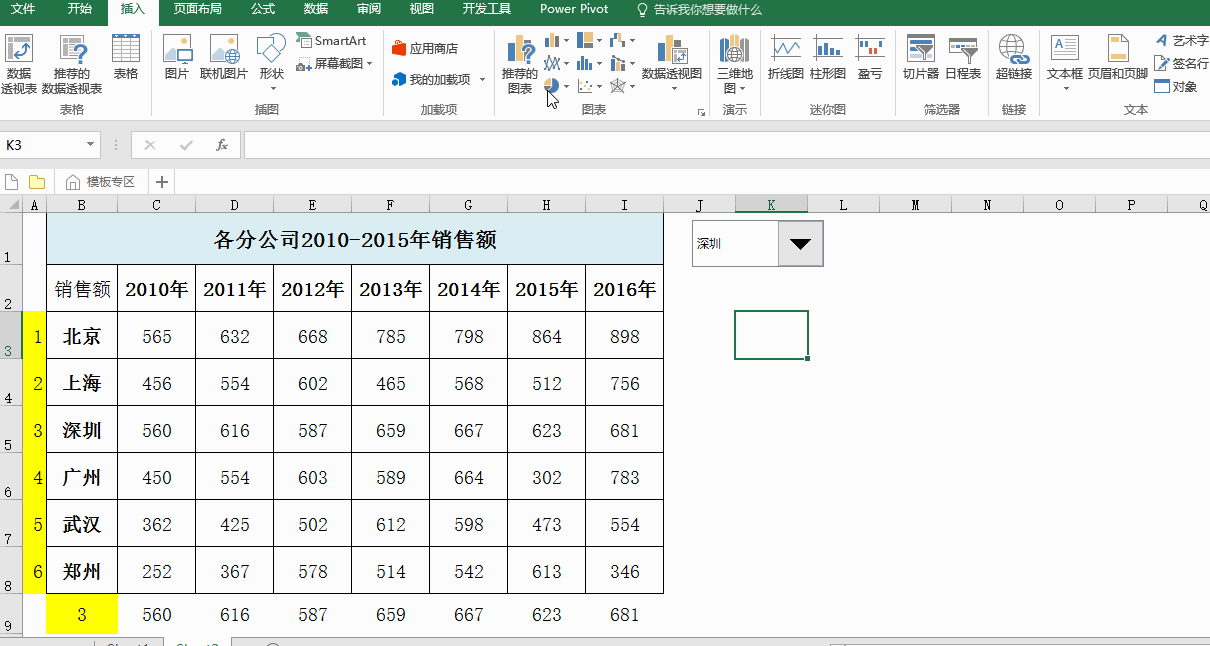Expand the 我的加载项 add-ins dropdown
This screenshot has height=646, width=1210.
(482, 80)
